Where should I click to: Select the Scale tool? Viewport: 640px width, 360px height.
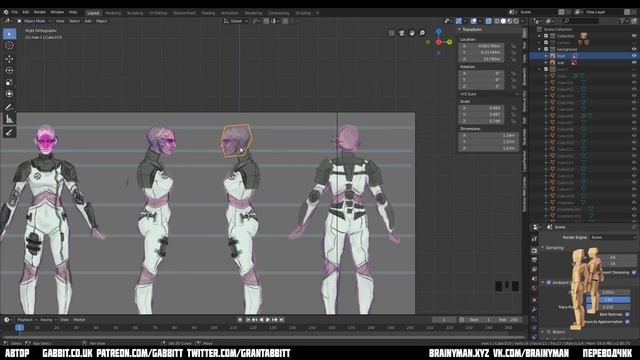(x=9, y=82)
